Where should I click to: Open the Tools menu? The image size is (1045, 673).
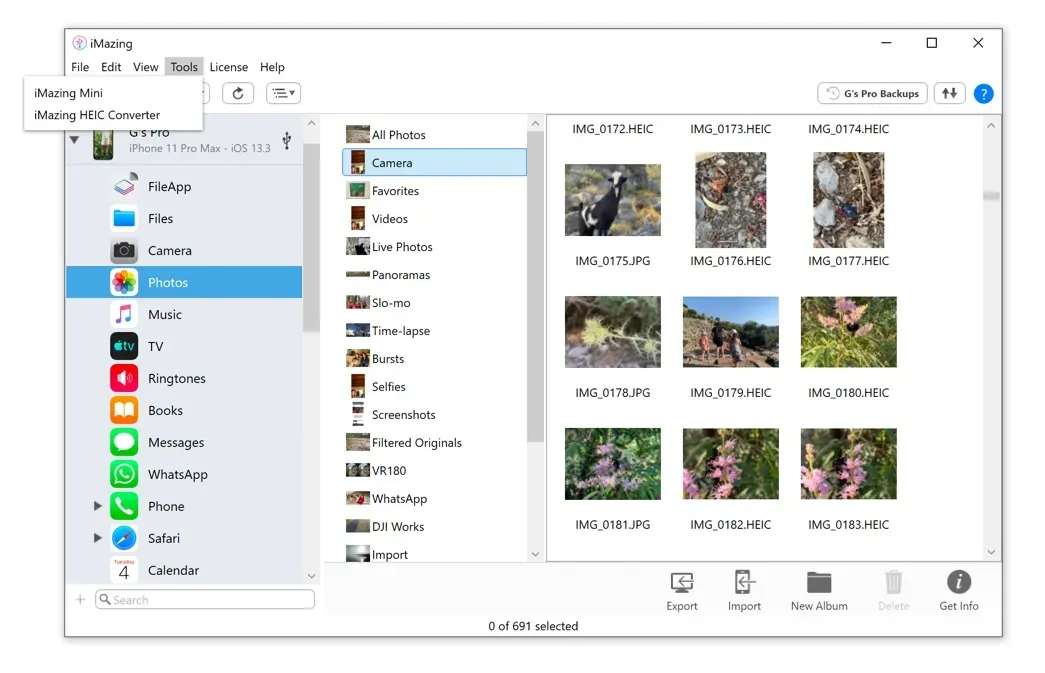coord(184,67)
